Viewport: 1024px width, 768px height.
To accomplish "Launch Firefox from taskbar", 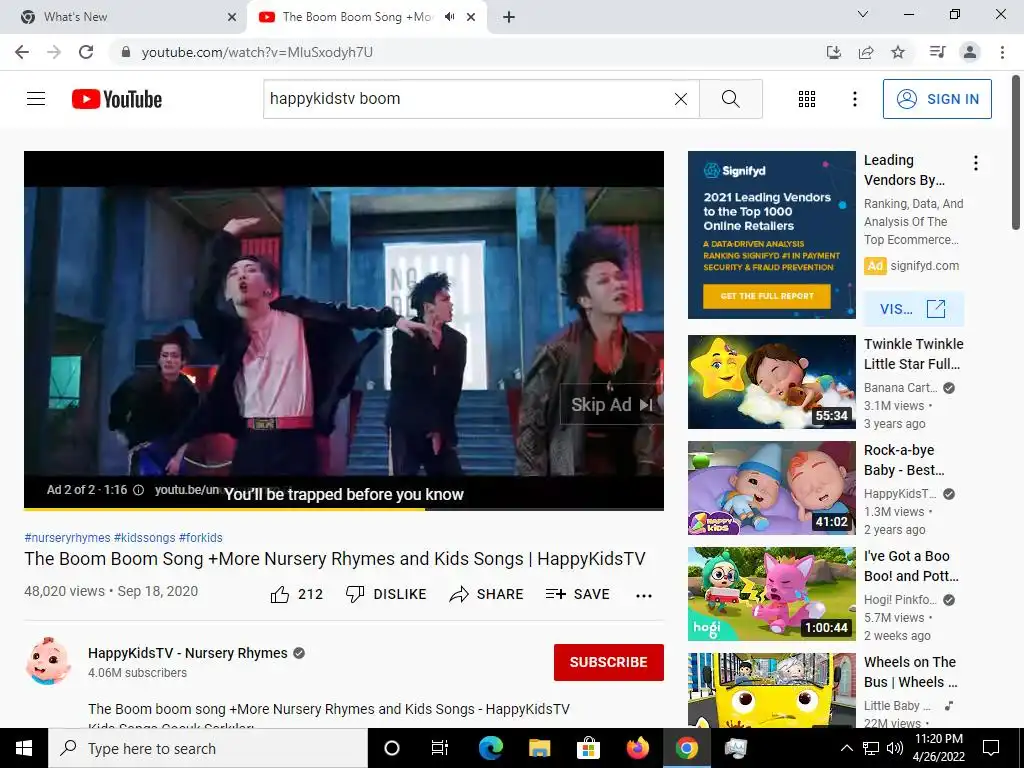I will [638, 748].
